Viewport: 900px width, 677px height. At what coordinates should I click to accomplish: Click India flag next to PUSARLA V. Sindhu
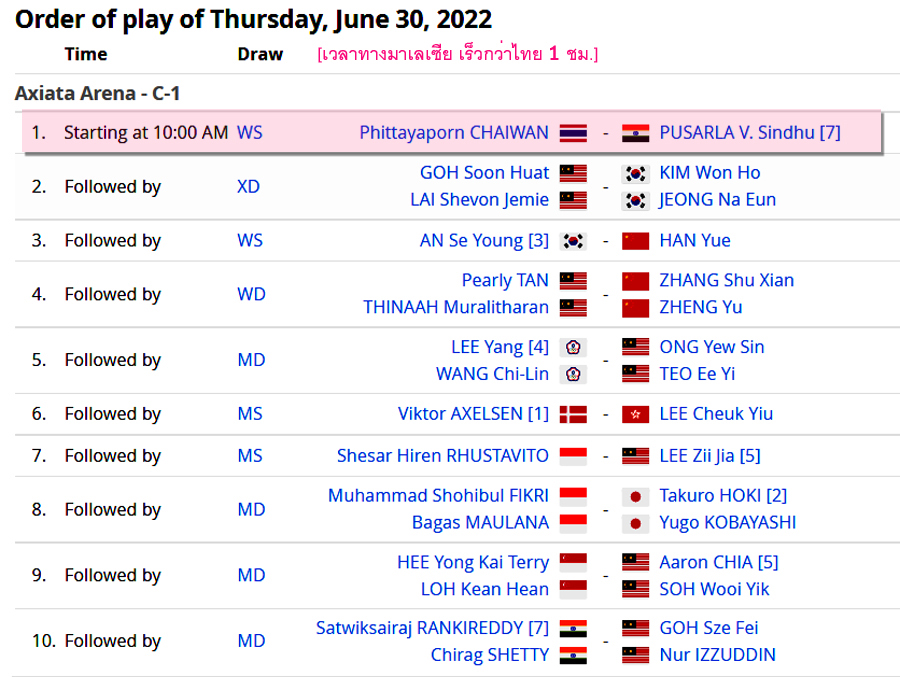635,133
